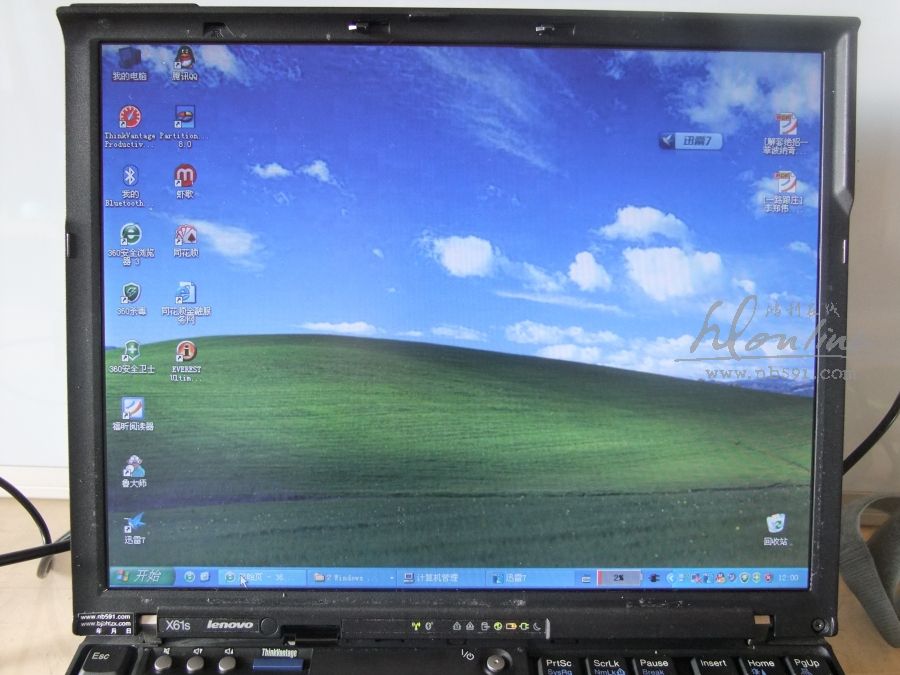Open 360安全浏览器 3 desktop shortcut
Viewport: 900px width, 675px height.
click(131, 245)
